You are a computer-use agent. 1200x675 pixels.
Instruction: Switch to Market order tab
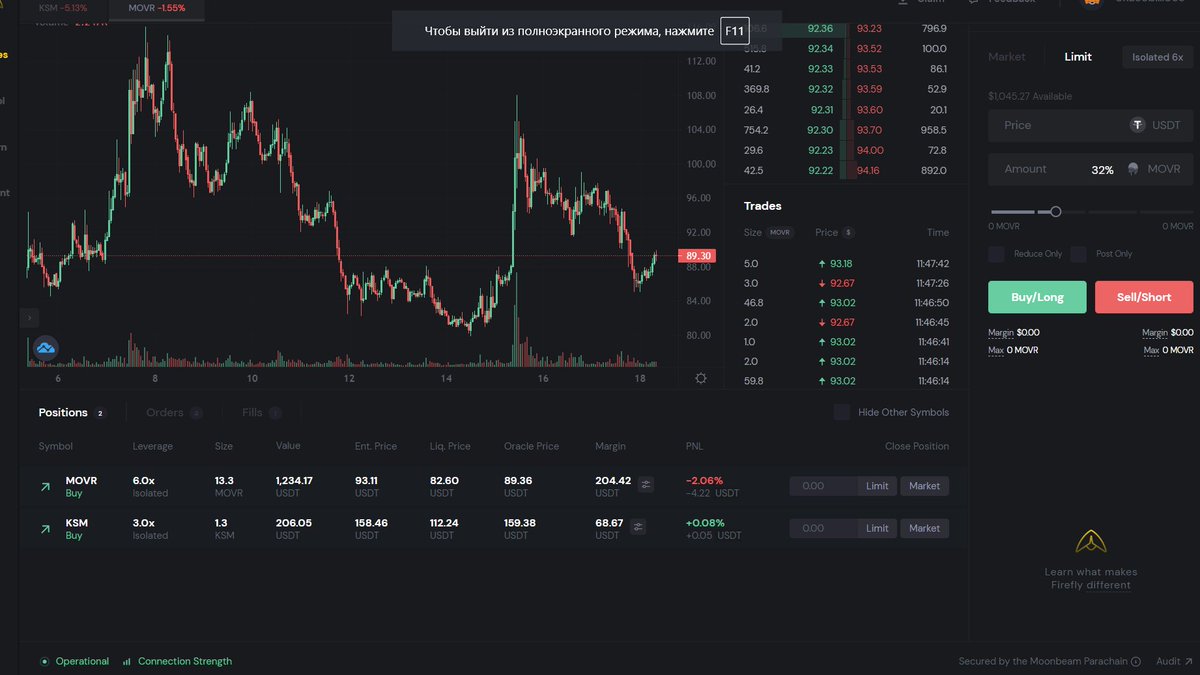(x=1007, y=57)
